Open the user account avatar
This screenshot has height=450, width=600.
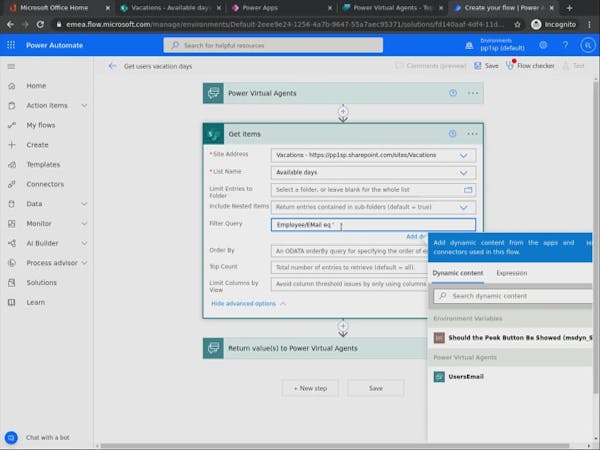[x=588, y=45]
